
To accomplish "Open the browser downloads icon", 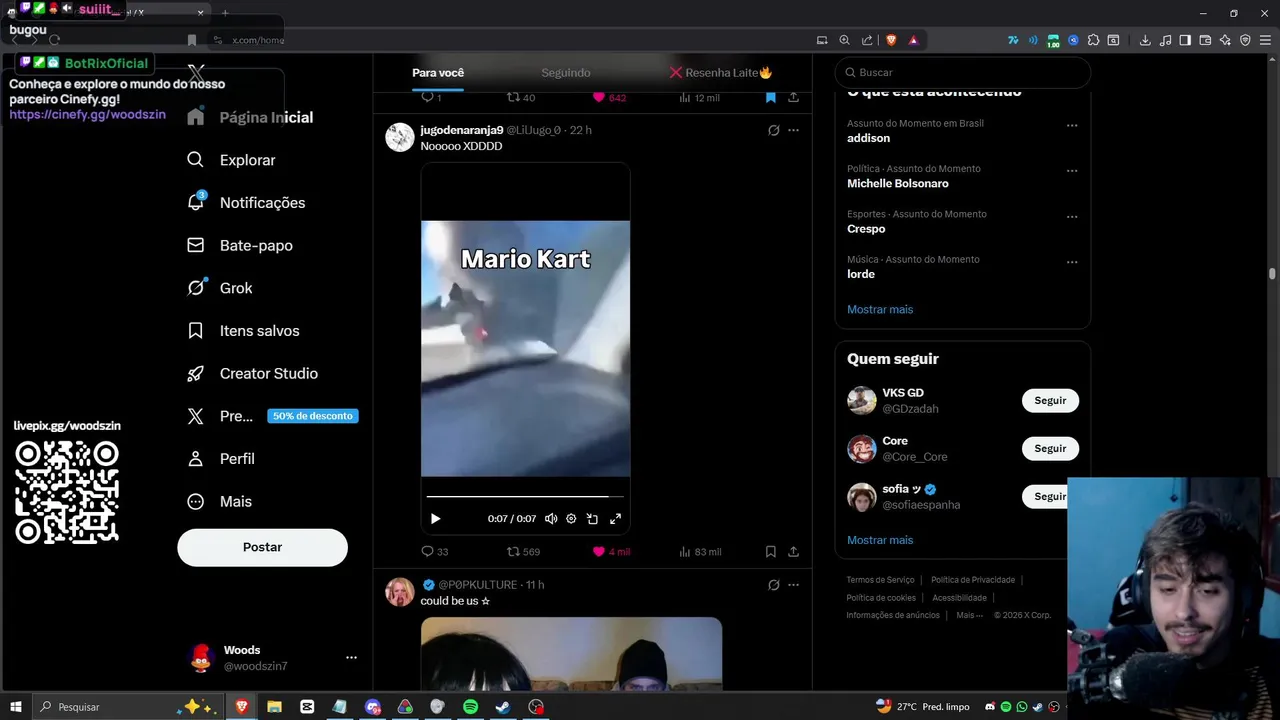I will tap(1145, 40).
